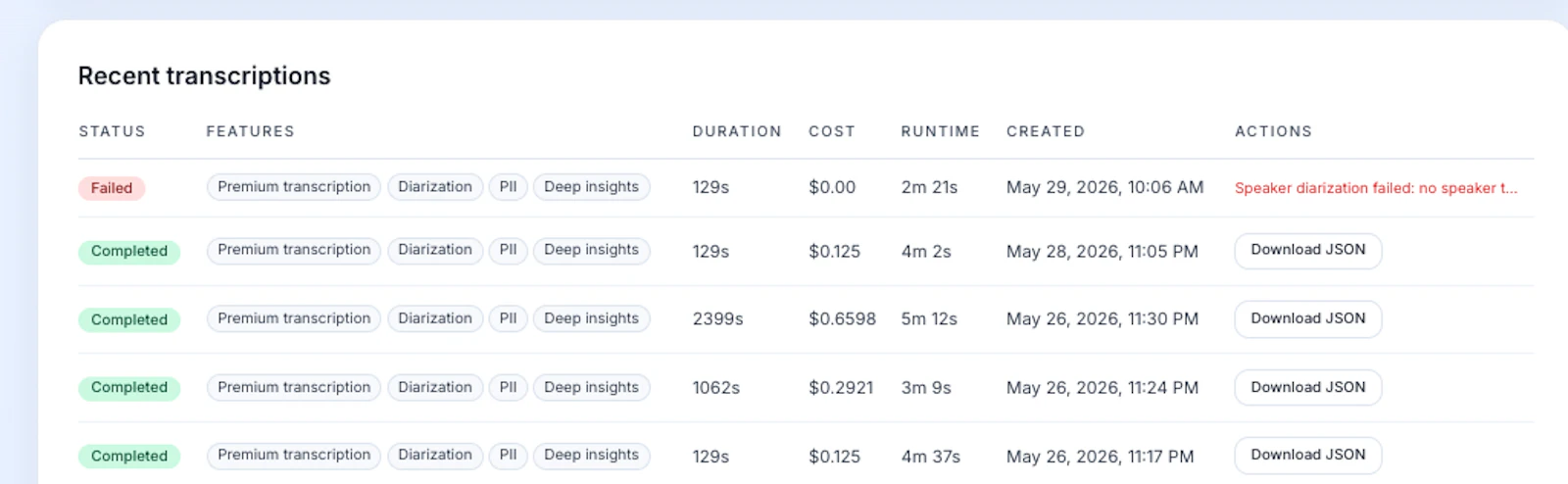Click the Failed status badge

pyautogui.click(x=112, y=188)
